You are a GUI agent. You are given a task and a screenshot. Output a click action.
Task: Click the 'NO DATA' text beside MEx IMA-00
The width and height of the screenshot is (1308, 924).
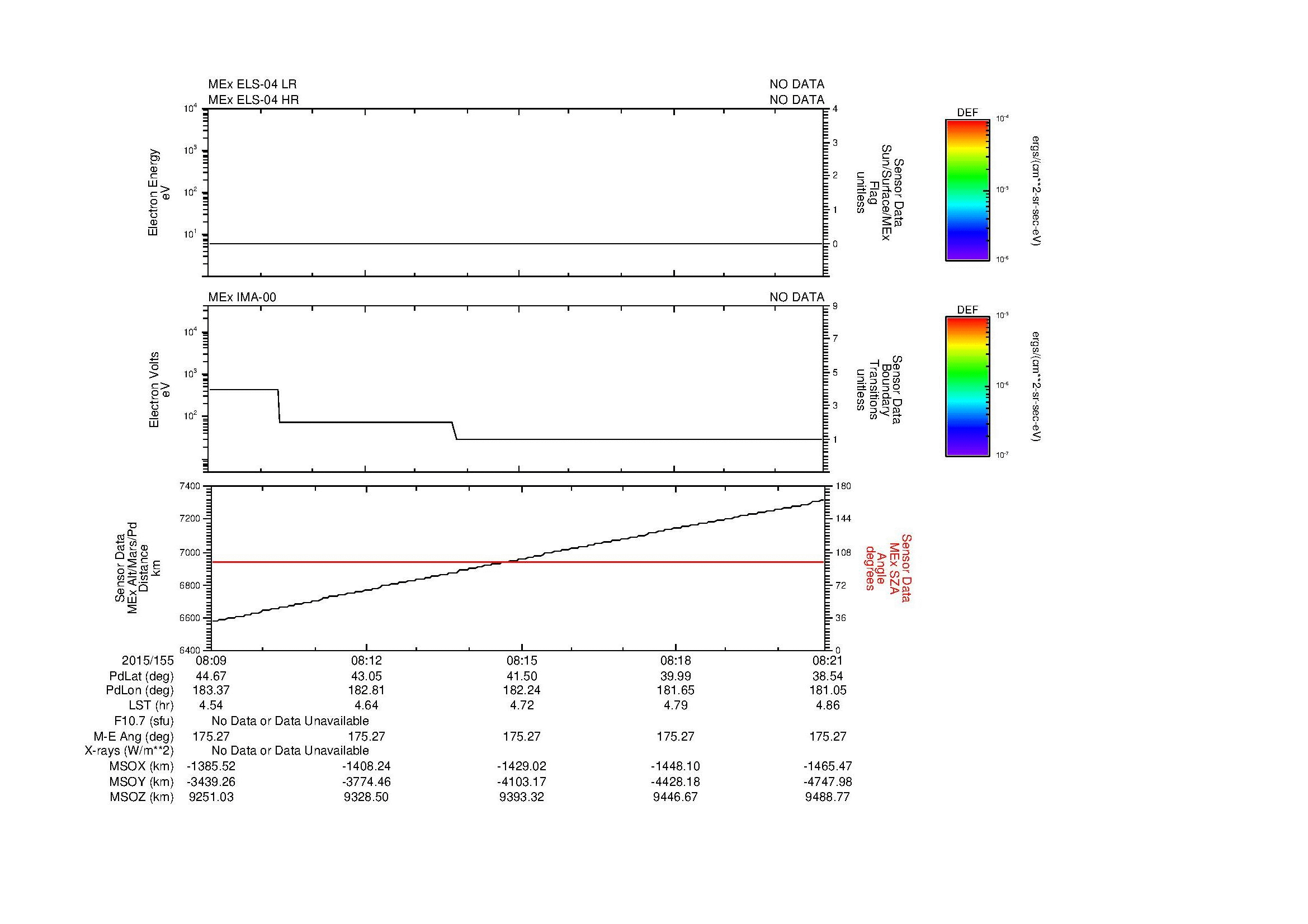[797, 297]
